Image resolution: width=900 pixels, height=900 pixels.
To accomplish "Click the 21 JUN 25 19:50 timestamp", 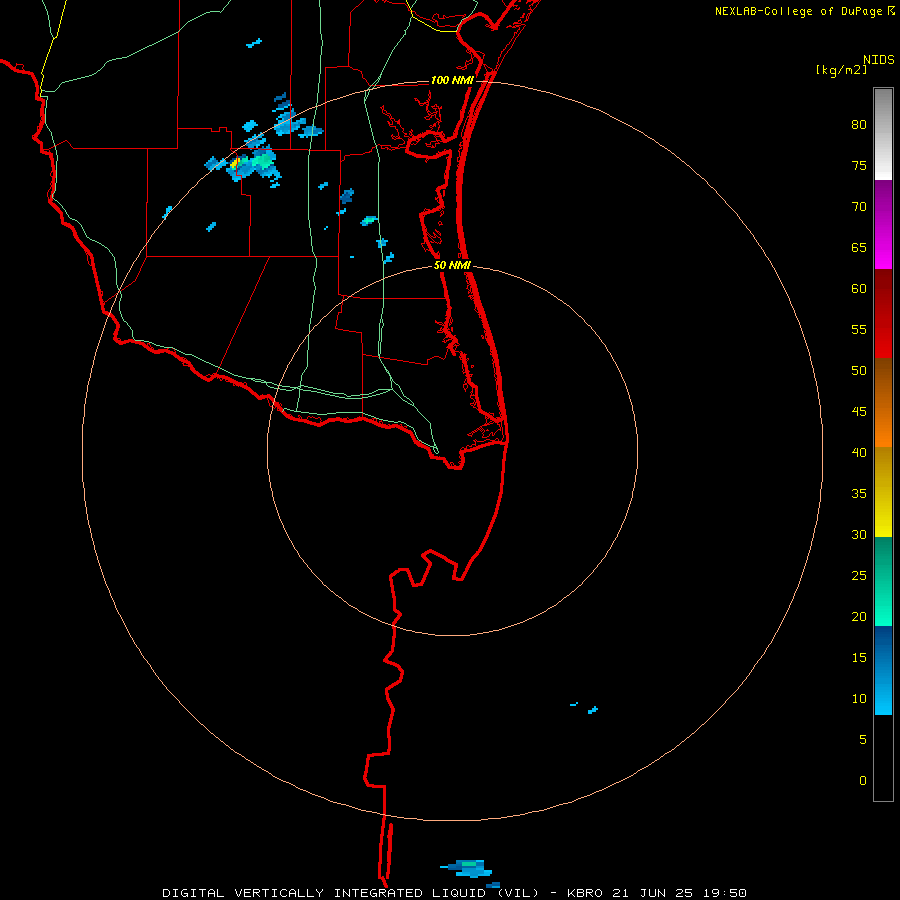I will point(679,893).
